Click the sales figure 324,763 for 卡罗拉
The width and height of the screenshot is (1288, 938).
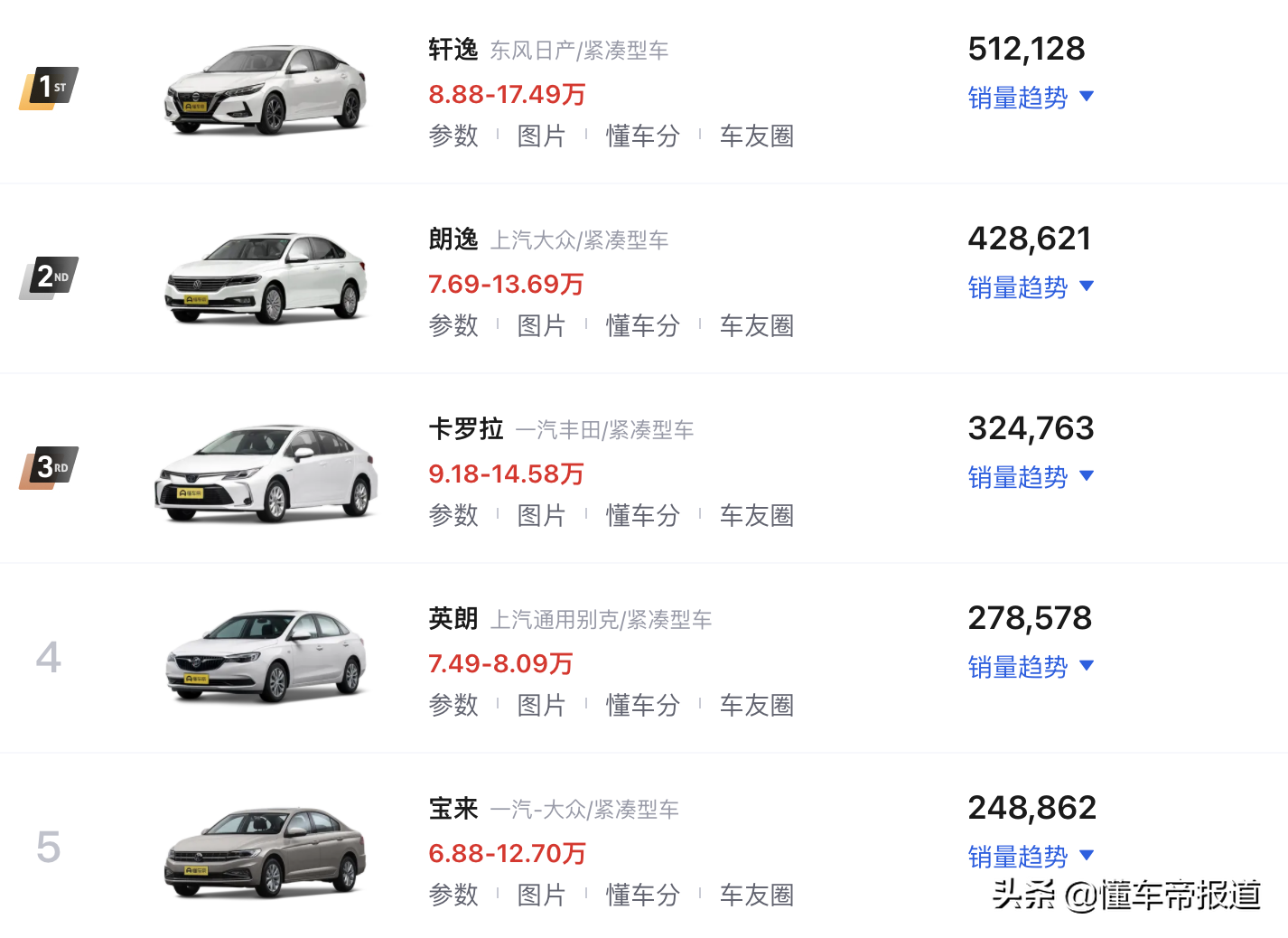1030,427
